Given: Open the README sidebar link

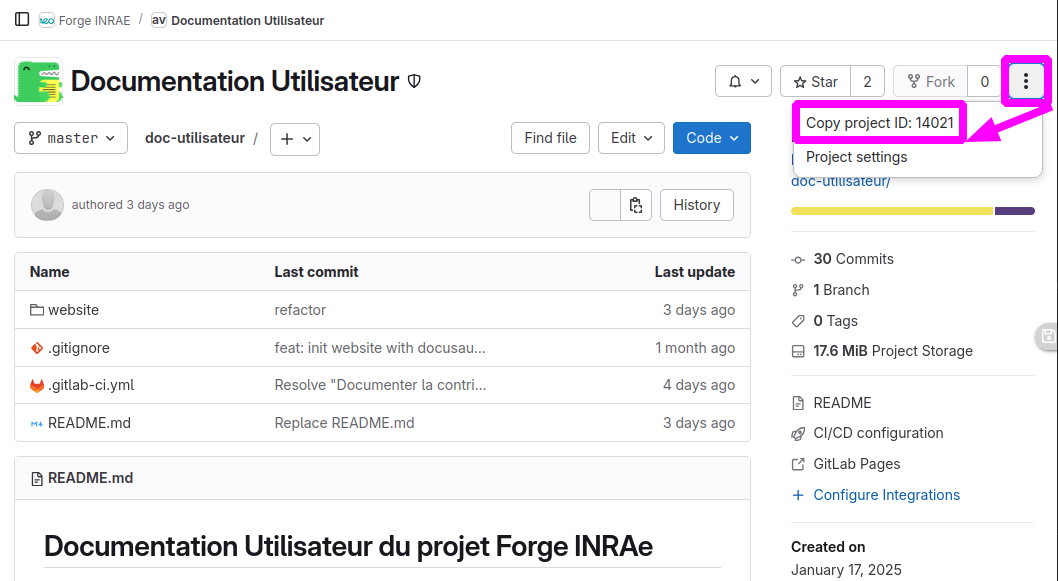Looking at the screenshot, I should (842, 403).
